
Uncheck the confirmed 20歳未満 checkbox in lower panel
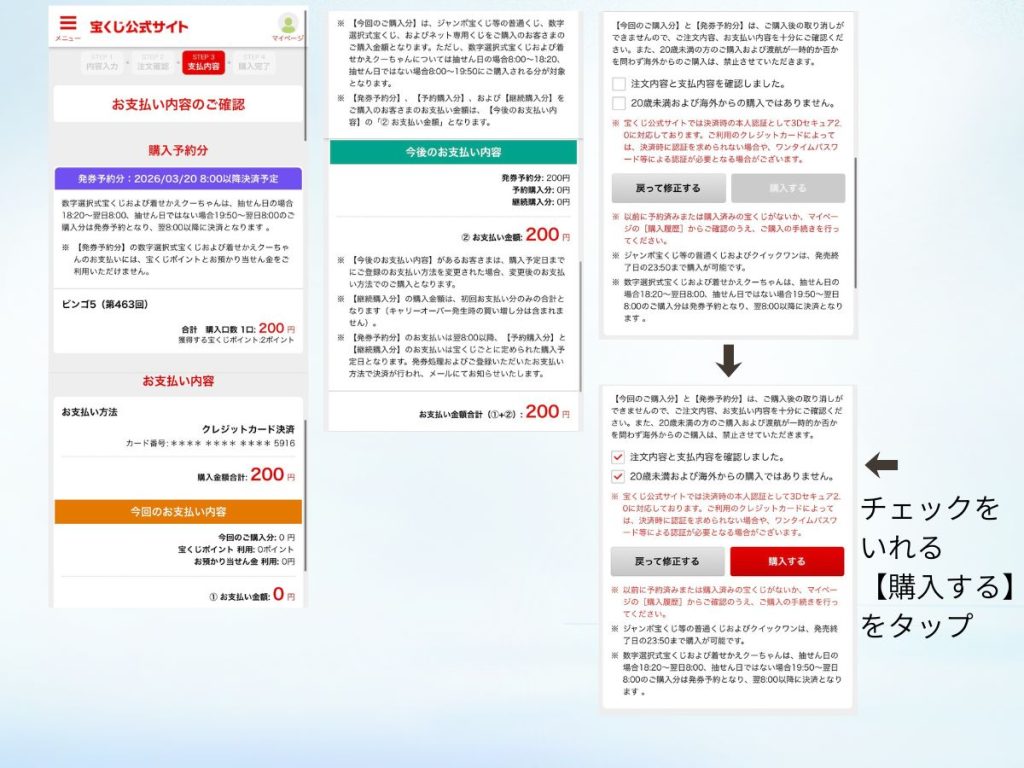coord(617,477)
